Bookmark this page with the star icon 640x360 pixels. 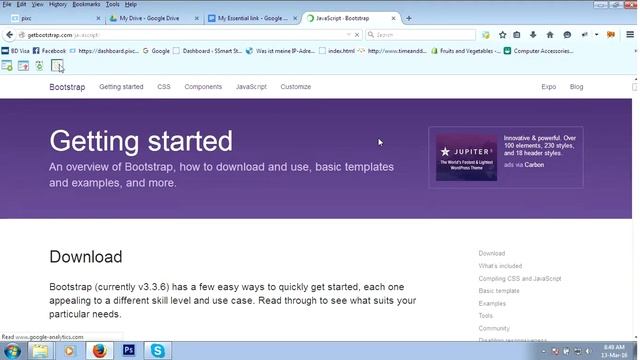pyautogui.click(x=502, y=35)
